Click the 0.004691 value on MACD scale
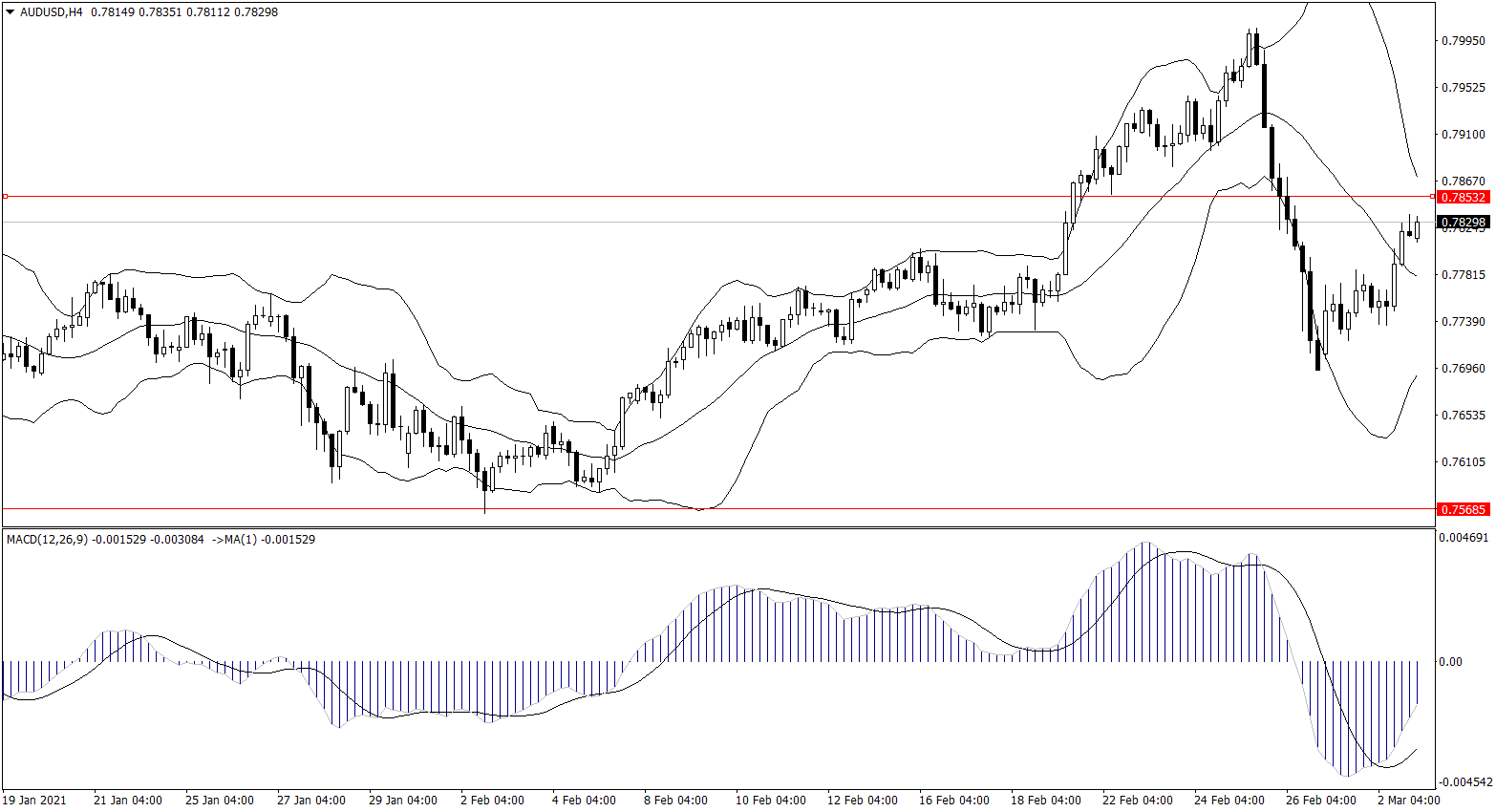 [1463, 538]
